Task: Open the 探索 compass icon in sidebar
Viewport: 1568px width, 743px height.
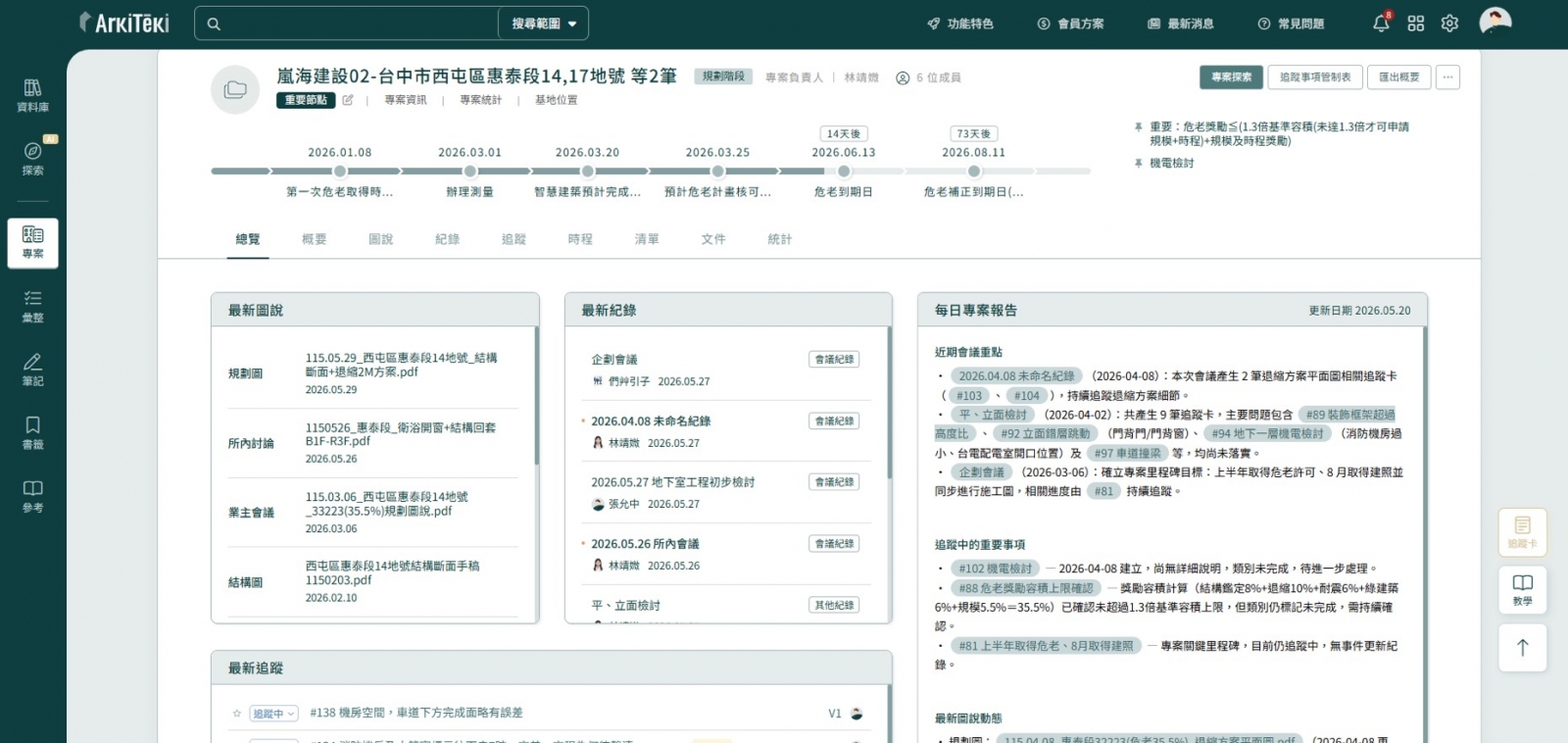Action: pos(32,158)
